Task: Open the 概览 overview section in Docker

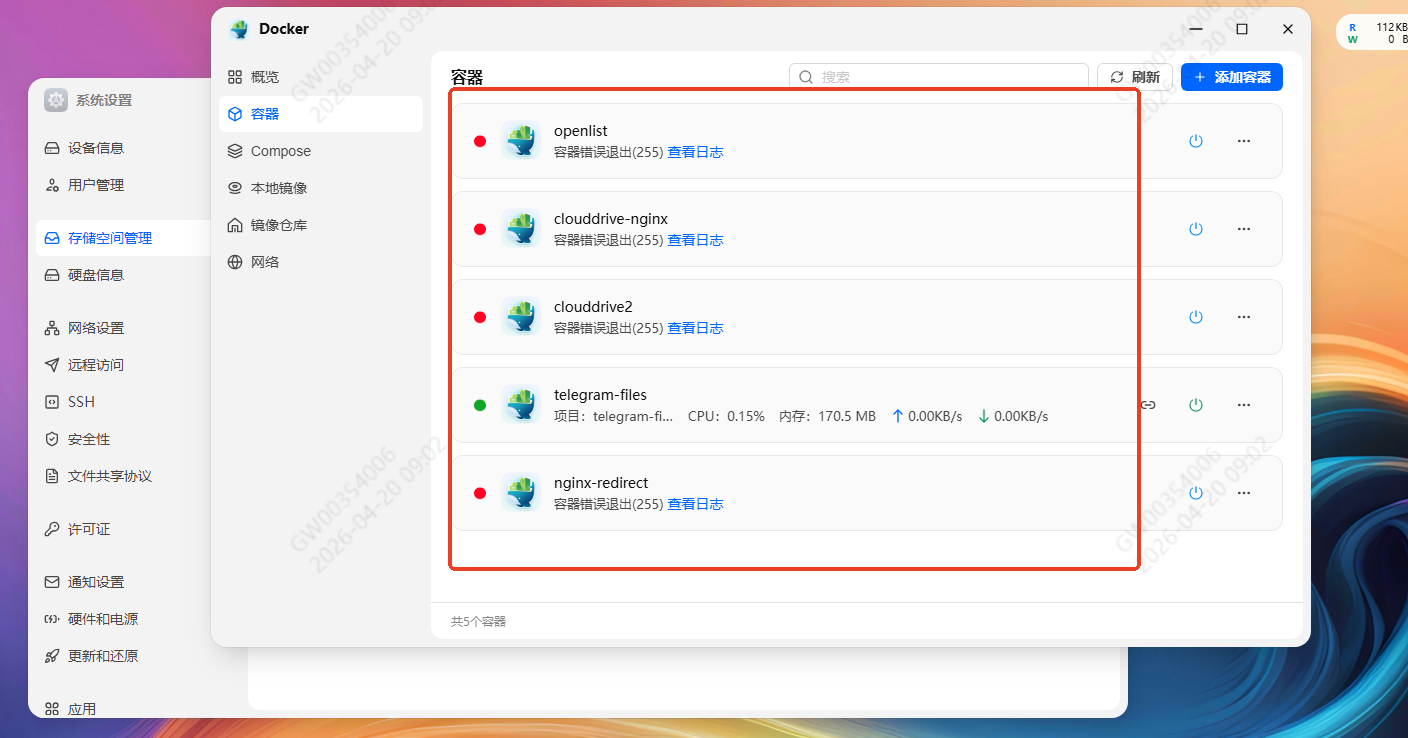Action: [321, 77]
